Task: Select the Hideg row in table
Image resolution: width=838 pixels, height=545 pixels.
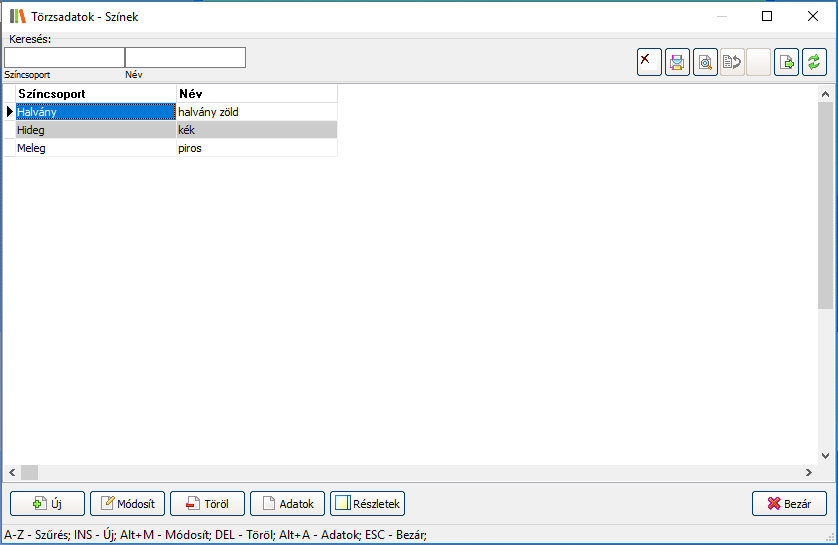Action: pyautogui.click(x=95, y=130)
